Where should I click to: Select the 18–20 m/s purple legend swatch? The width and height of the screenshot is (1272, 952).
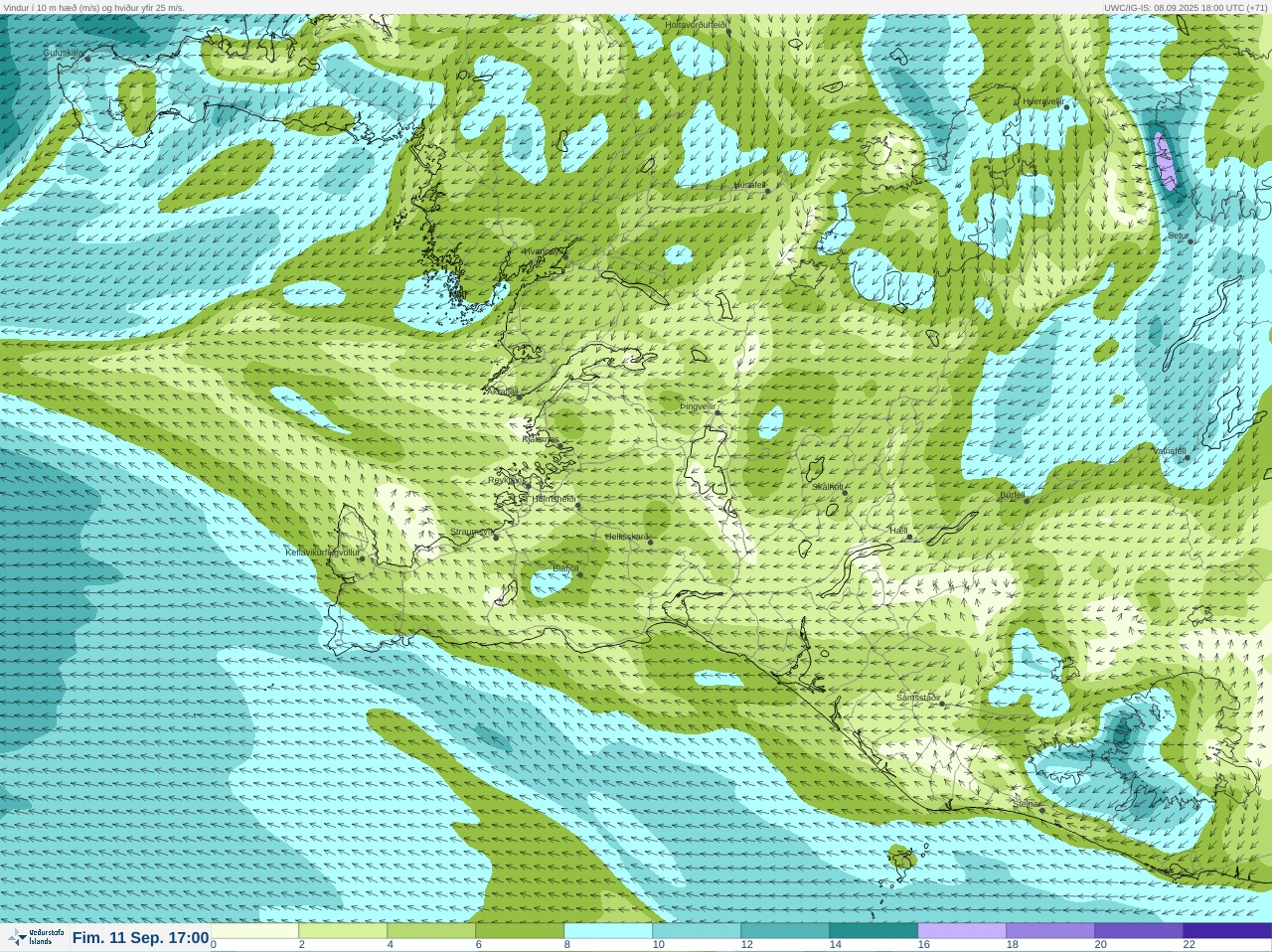click(x=1050, y=931)
